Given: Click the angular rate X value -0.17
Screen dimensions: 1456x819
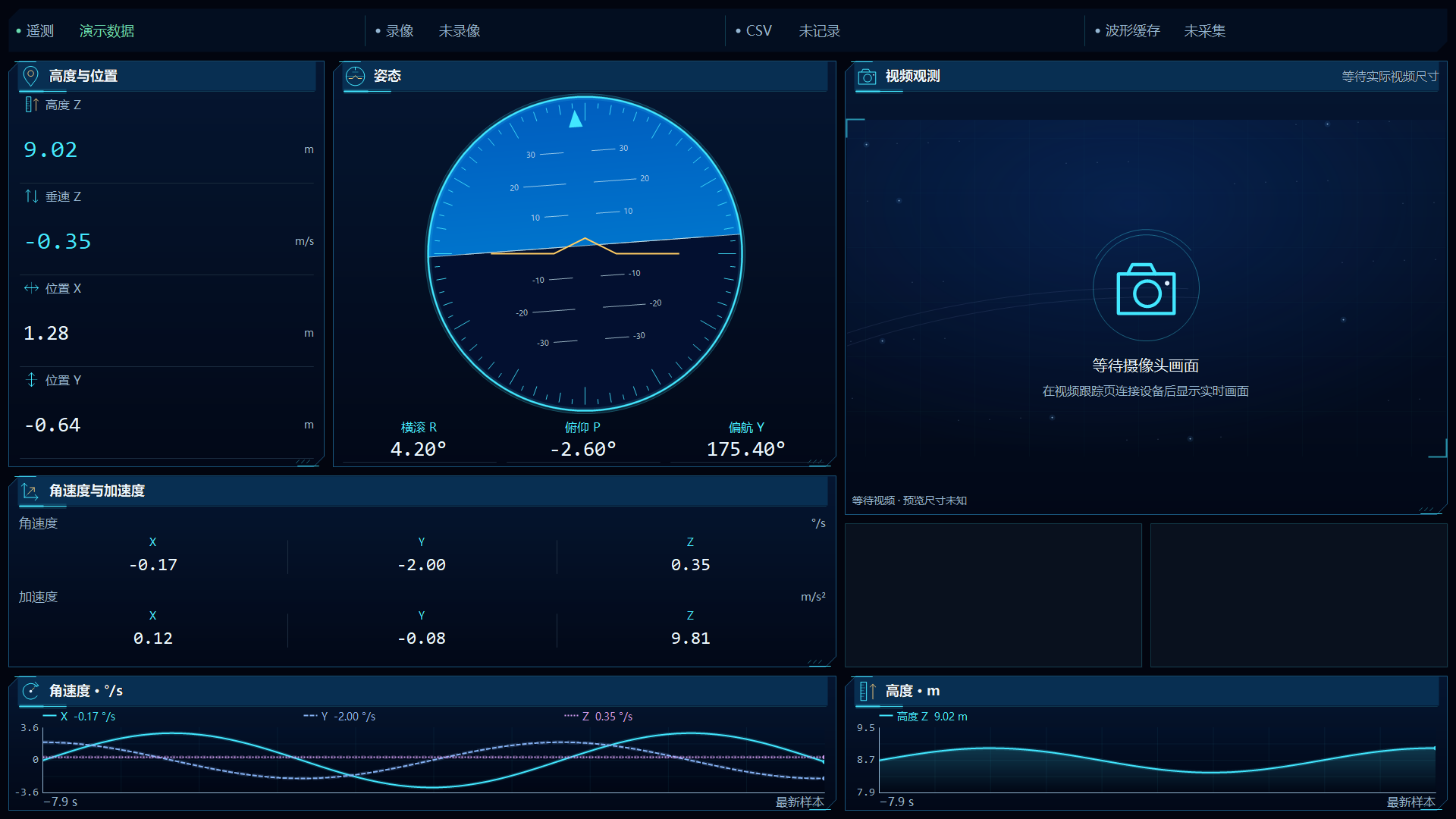Looking at the screenshot, I should point(153,564).
